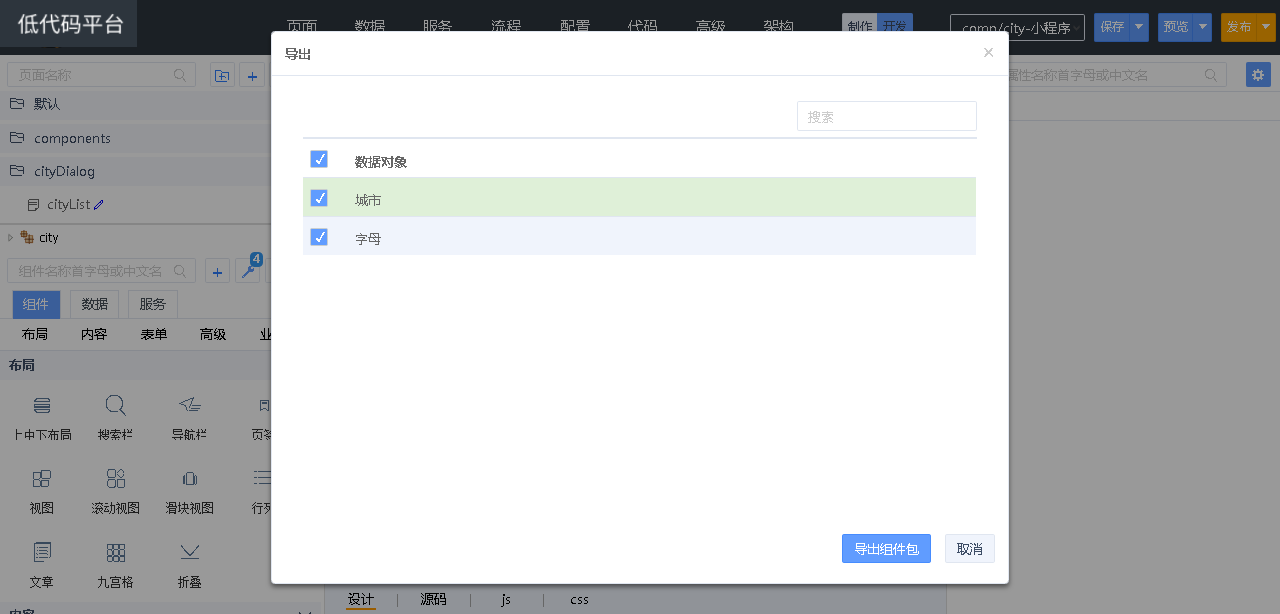
Task: Choose the 滚动视图 scroll view component
Action: click(x=116, y=479)
